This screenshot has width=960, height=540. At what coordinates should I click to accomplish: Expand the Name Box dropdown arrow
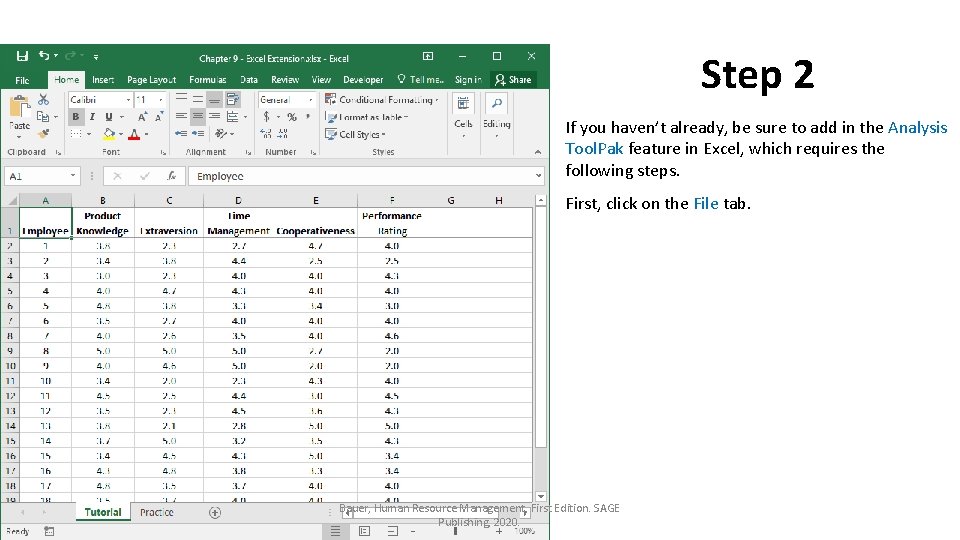(73, 176)
